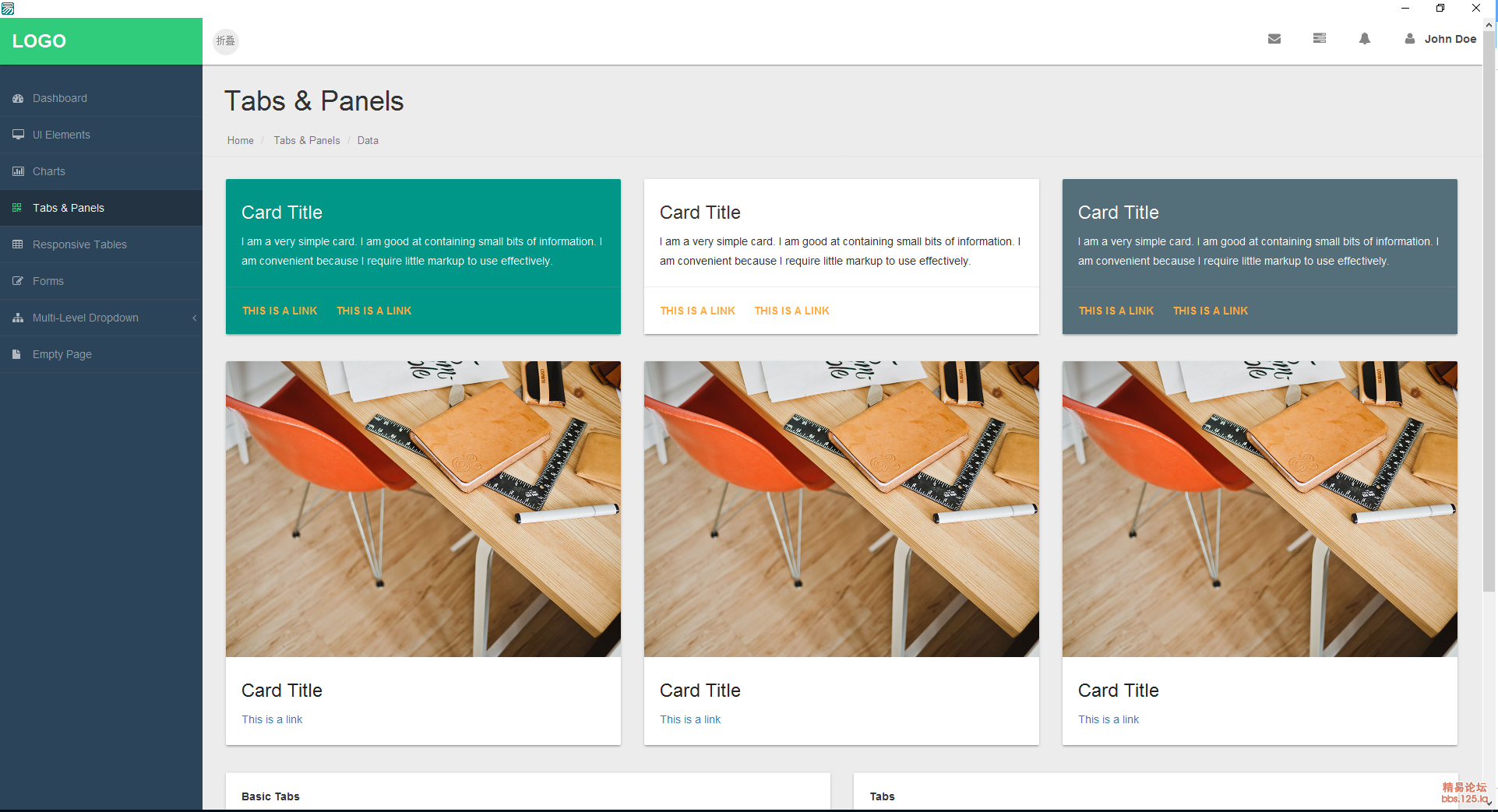Image resolution: width=1498 pixels, height=812 pixels.
Task: Click the left desk photo thumbnail
Action: [423, 508]
